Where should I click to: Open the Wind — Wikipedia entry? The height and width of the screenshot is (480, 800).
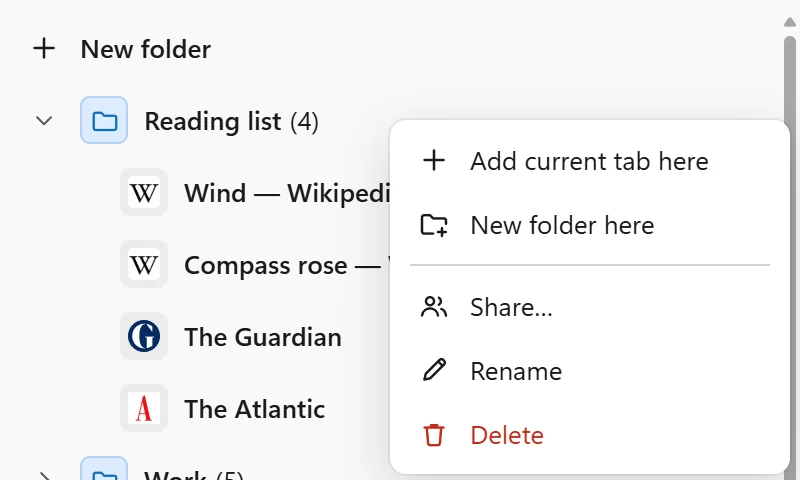pos(287,193)
